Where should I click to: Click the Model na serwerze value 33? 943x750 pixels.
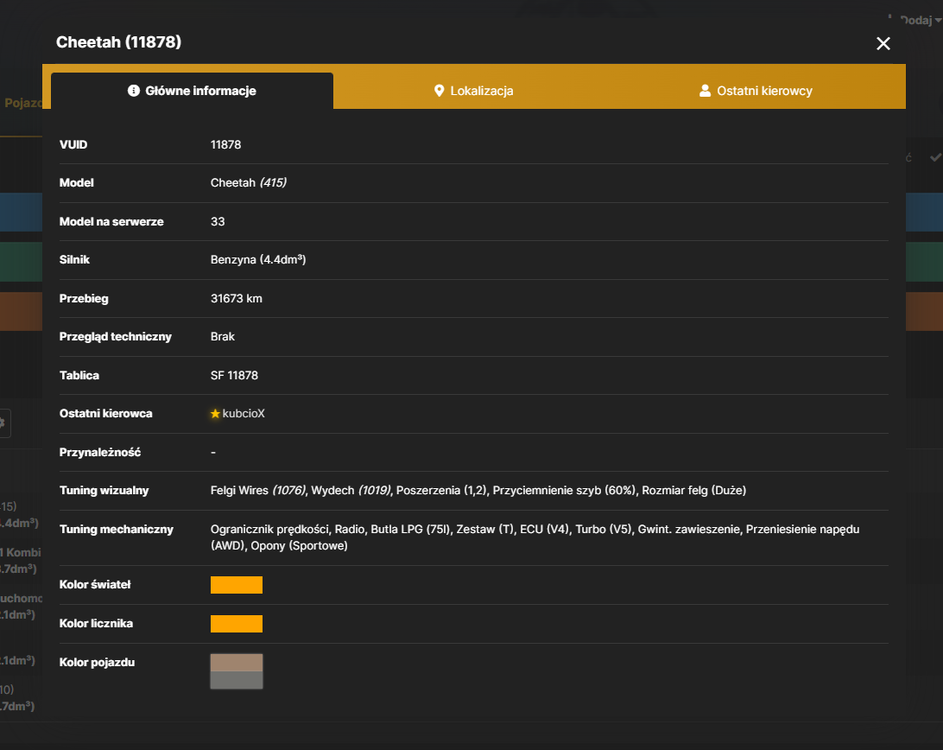tap(218, 222)
